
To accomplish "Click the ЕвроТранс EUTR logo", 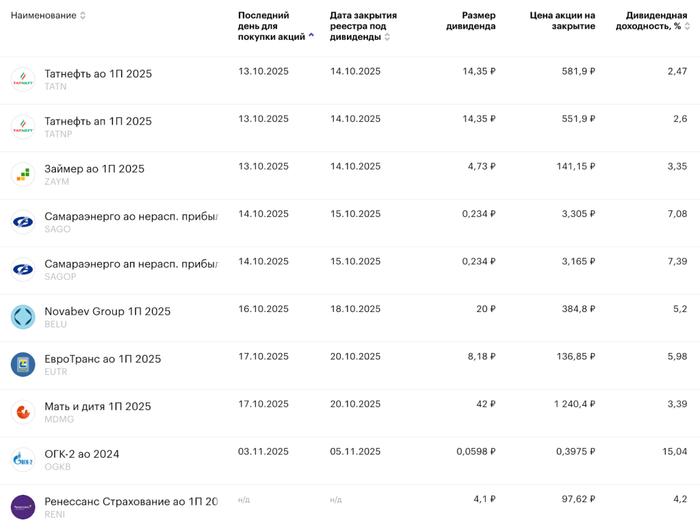I will [x=22, y=365].
